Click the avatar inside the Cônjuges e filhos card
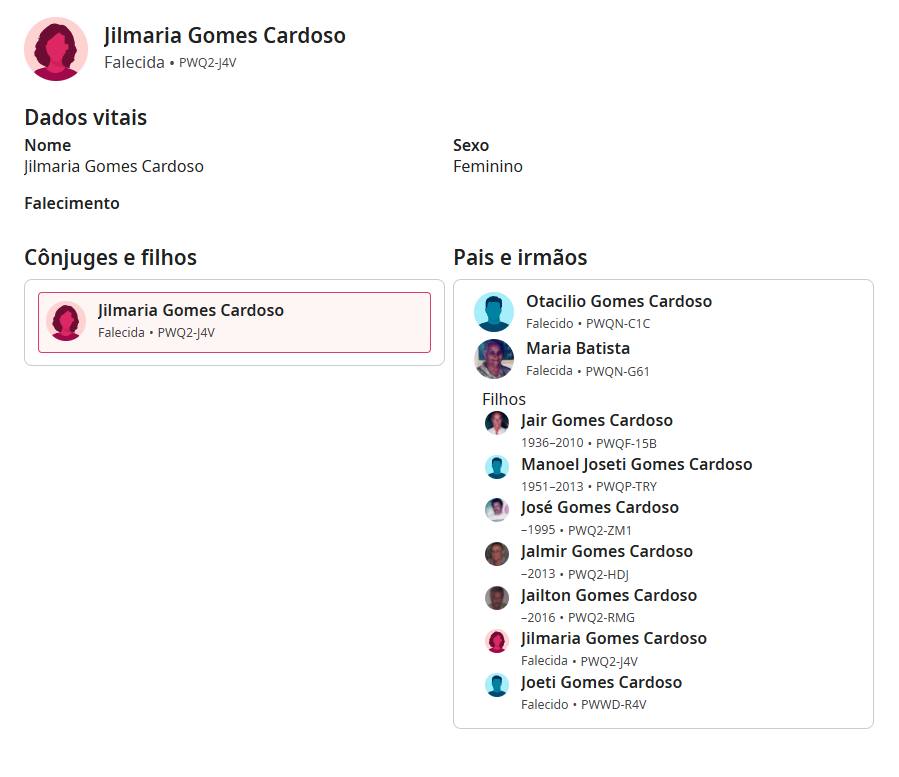 pyautogui.click(x=66, y=321)
